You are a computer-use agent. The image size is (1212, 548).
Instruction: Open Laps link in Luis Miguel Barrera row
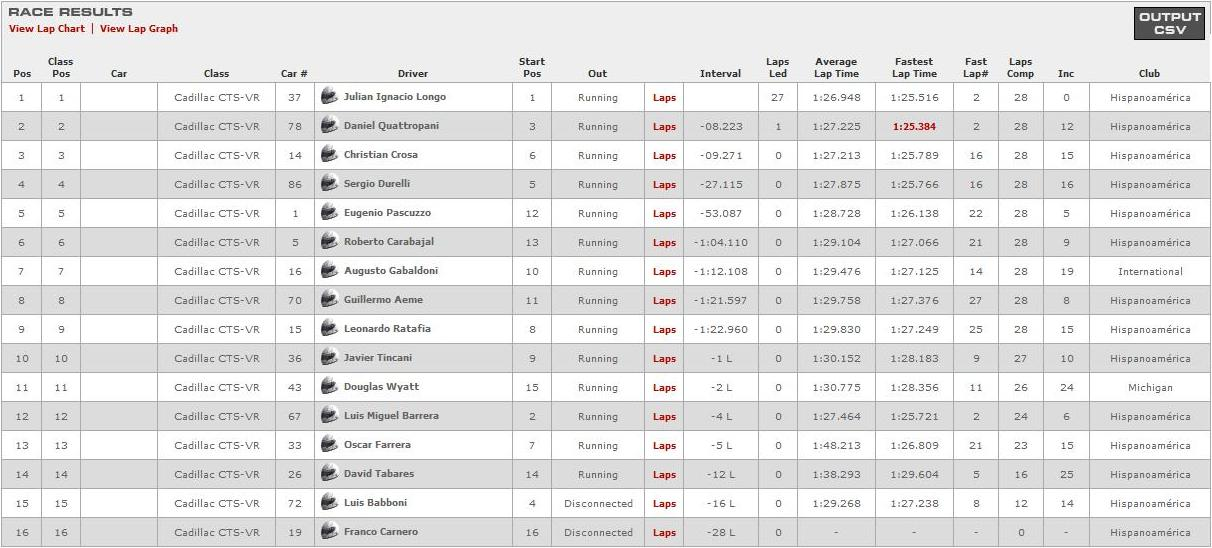coord(664,417)
